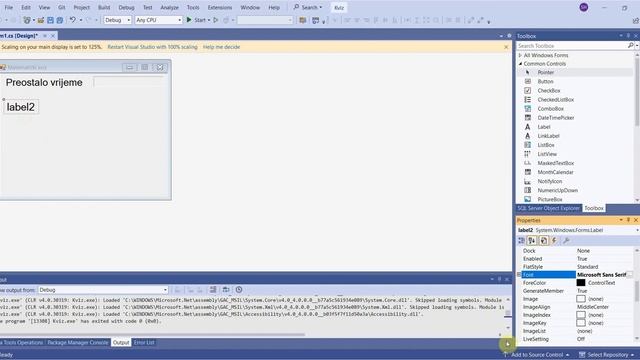640x360 pixels.
Task: Click the user account avatar icon
Action: [x=584, y=7]
